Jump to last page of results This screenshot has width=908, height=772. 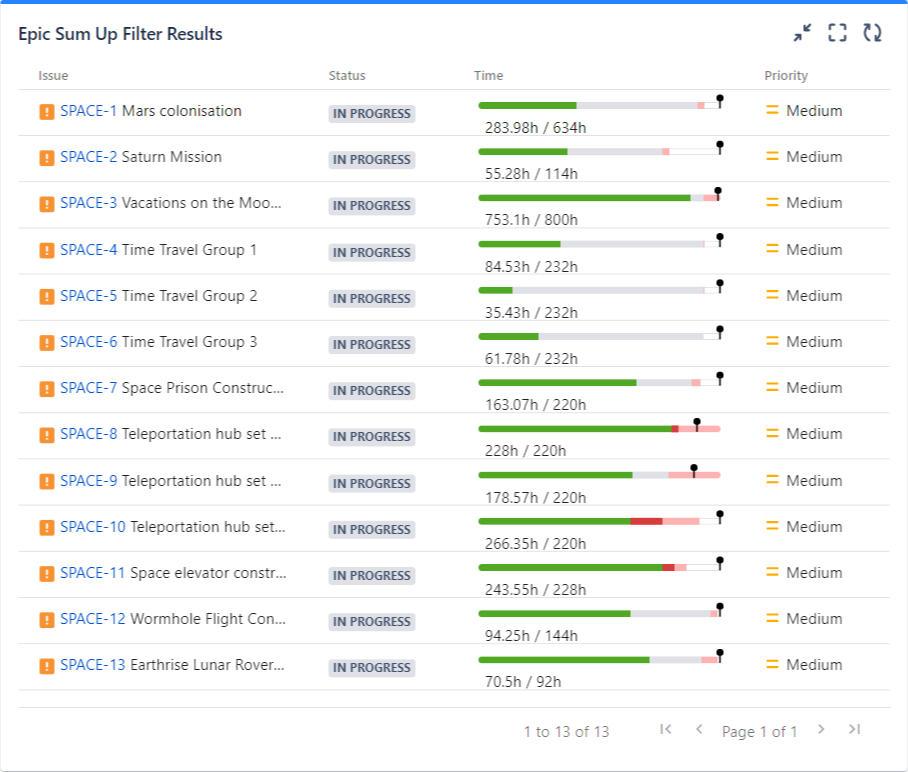[854, 730]
